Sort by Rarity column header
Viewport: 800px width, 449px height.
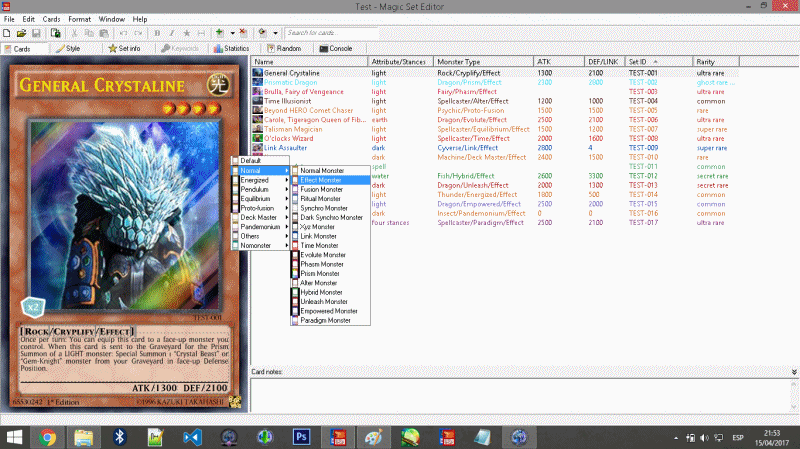(716, 62)
